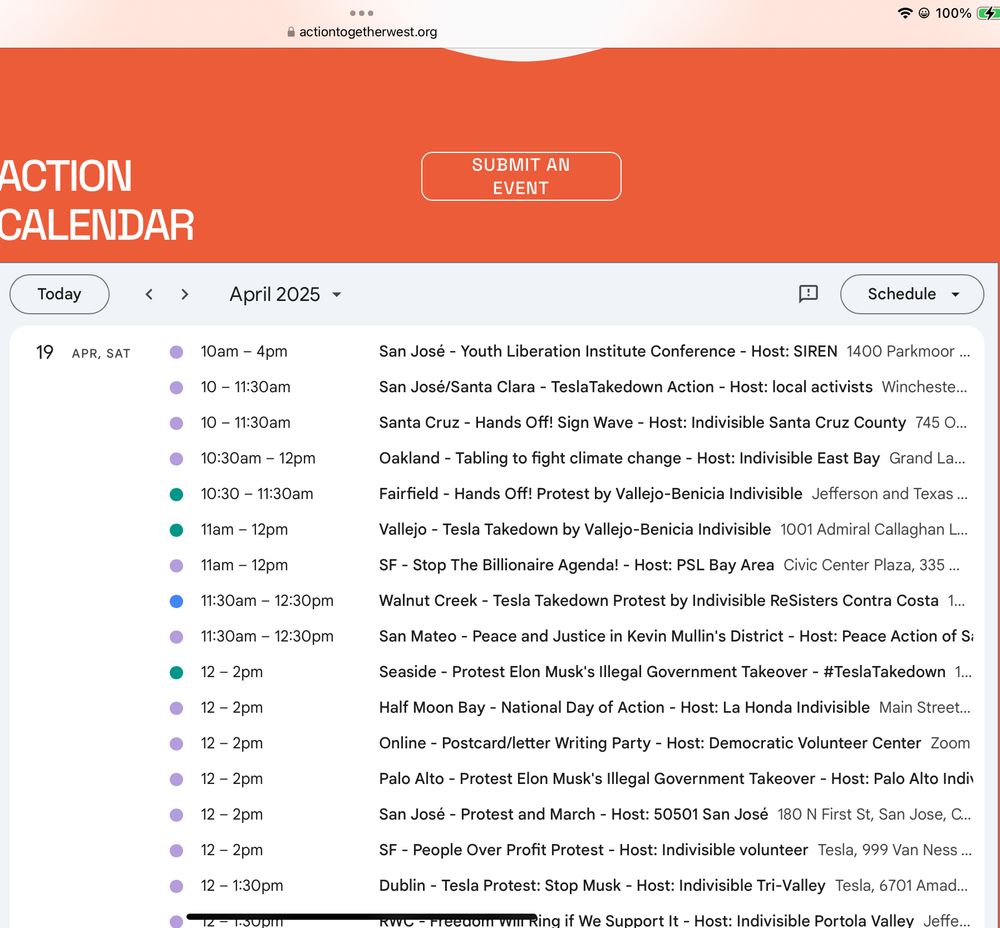The image size is (1000, 928).
Task: Click the green dot of the Seaside protest event
Action: coord(177,672)
